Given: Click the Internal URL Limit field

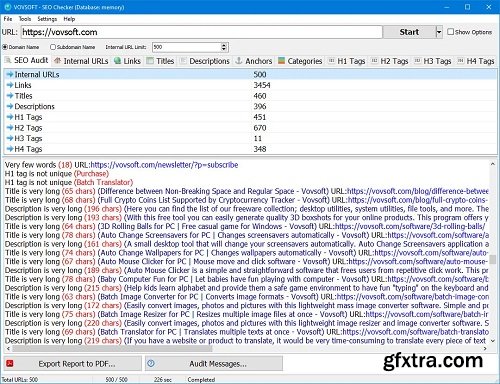Looking at the screenshot, I should click(187, 47).
